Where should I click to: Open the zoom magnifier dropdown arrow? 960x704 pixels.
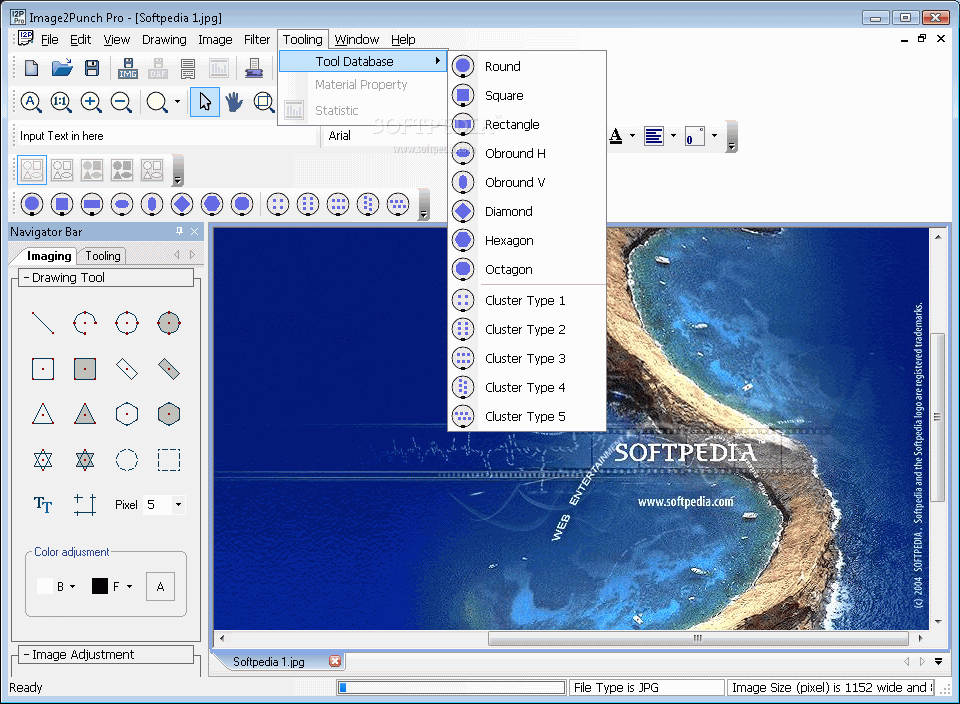click(x=178, y=102)
